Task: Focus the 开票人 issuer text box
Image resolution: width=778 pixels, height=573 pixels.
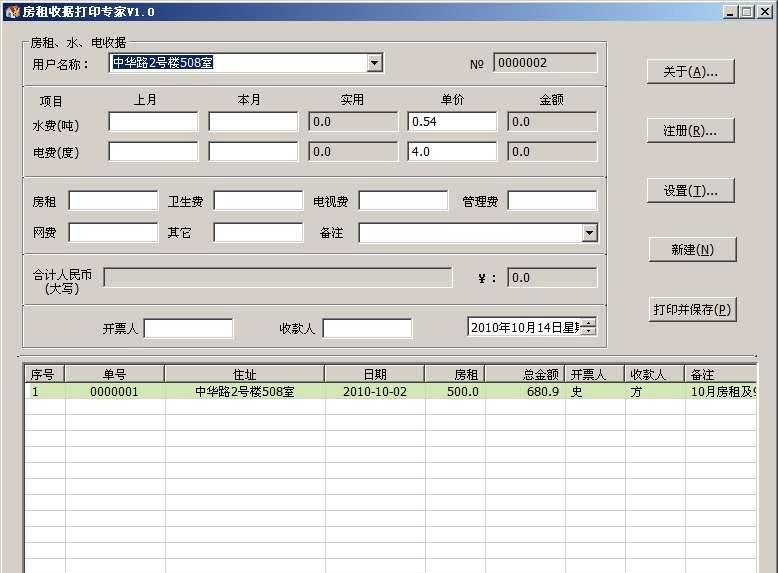Action: click(188, 328)
